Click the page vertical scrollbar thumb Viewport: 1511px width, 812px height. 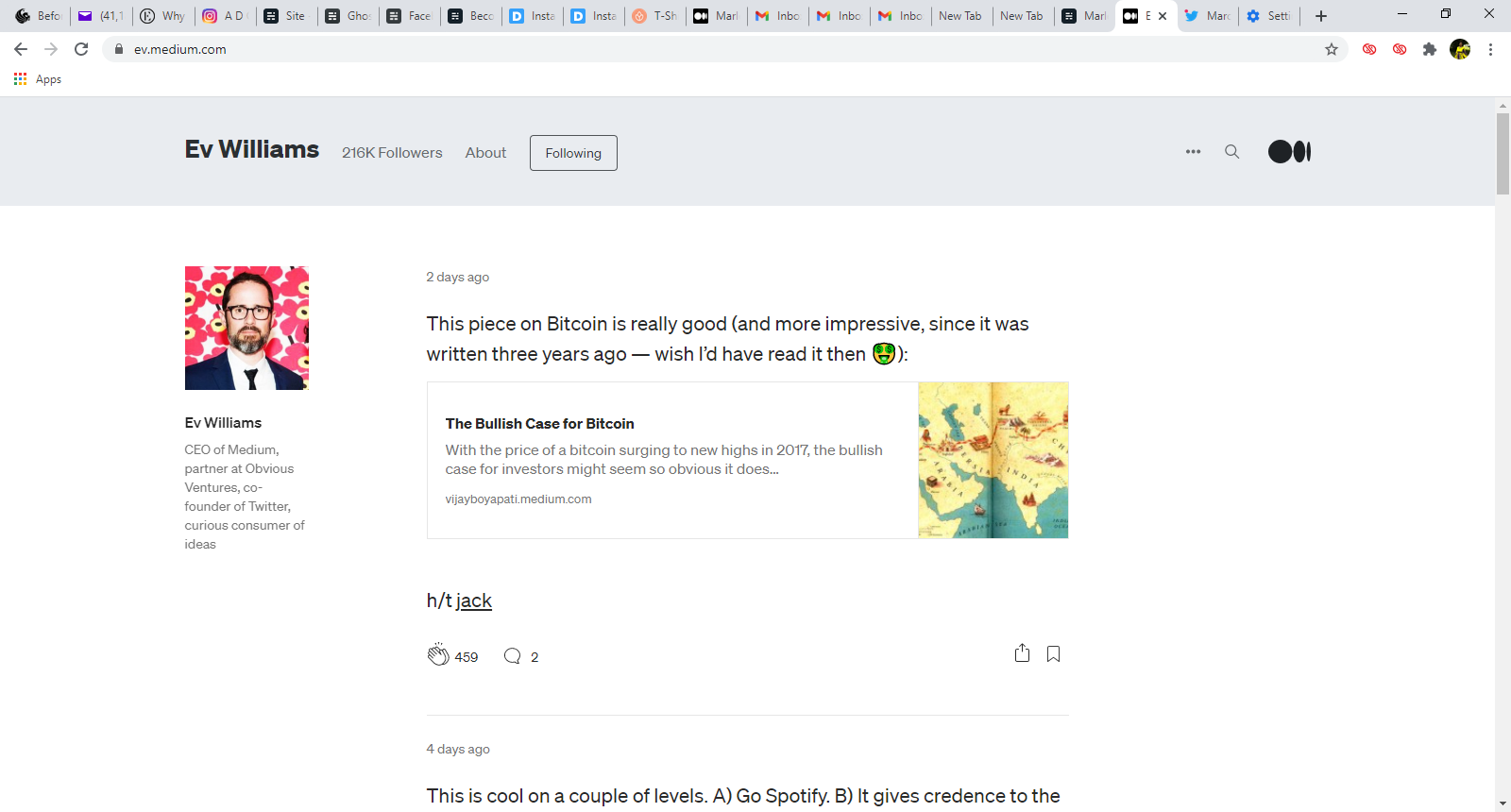click(x=1503, y=153)
